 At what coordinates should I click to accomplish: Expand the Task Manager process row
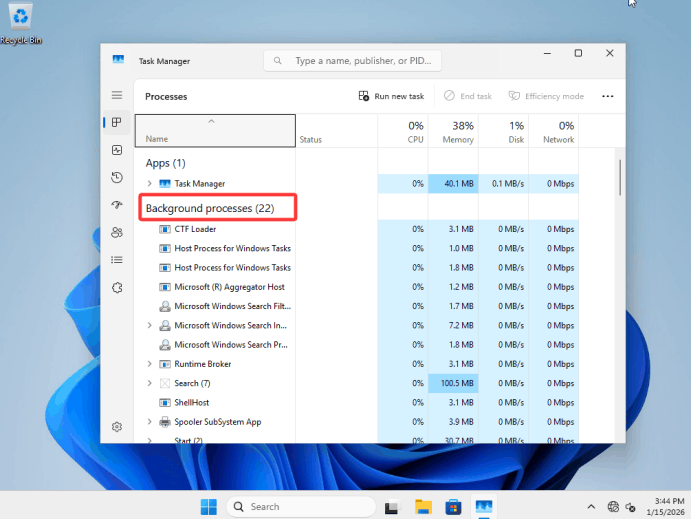(x=150, y=184)
